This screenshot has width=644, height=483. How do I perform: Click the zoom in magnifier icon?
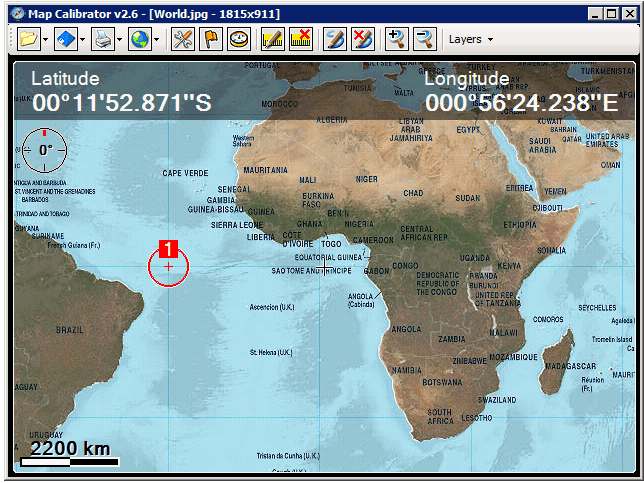396,39
